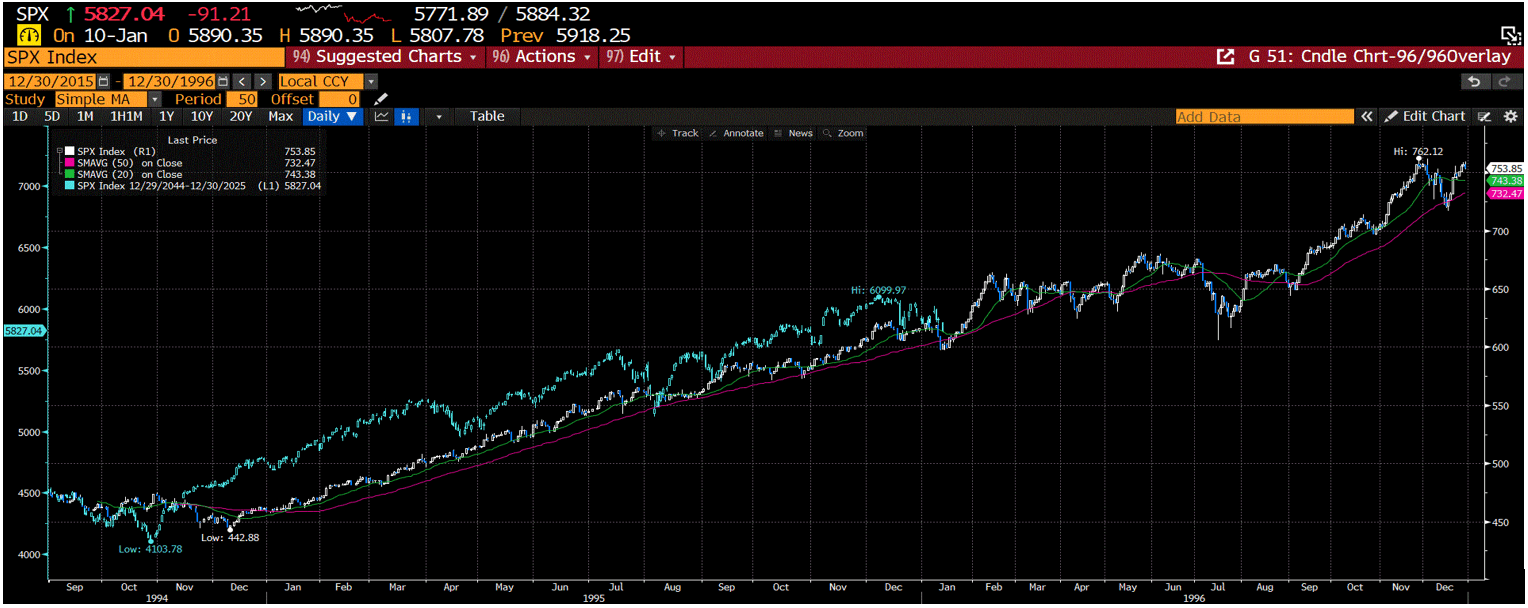Click the pink SMAVG (50) color swatch
This screenshot has height=608, width=1528.
click(70, 162)
